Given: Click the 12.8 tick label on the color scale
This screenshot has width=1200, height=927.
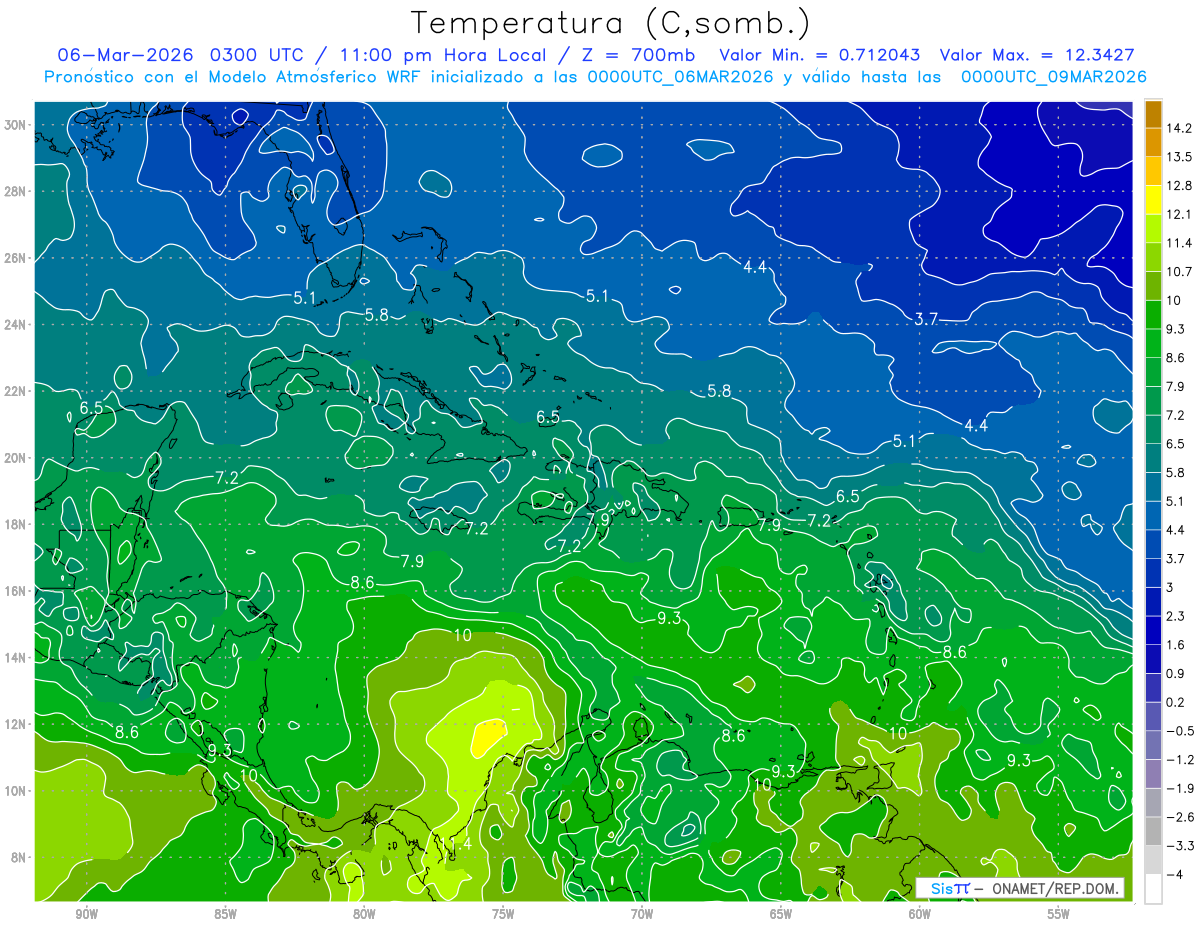Looking at the screenshot, I should 1180,186.
